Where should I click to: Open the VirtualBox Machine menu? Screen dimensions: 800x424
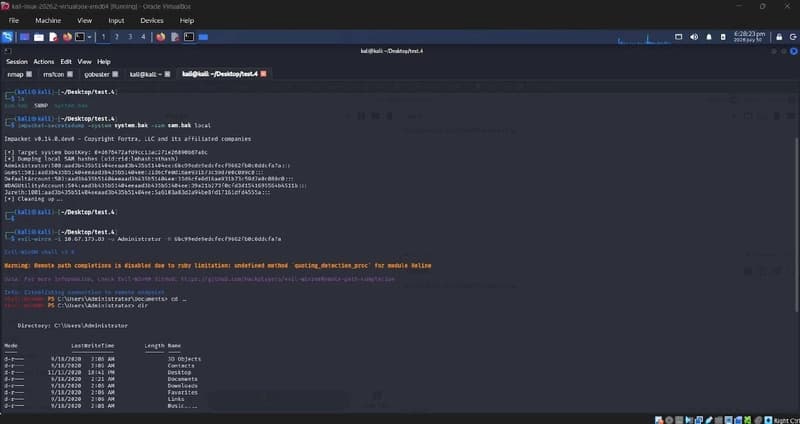(48, 20)
